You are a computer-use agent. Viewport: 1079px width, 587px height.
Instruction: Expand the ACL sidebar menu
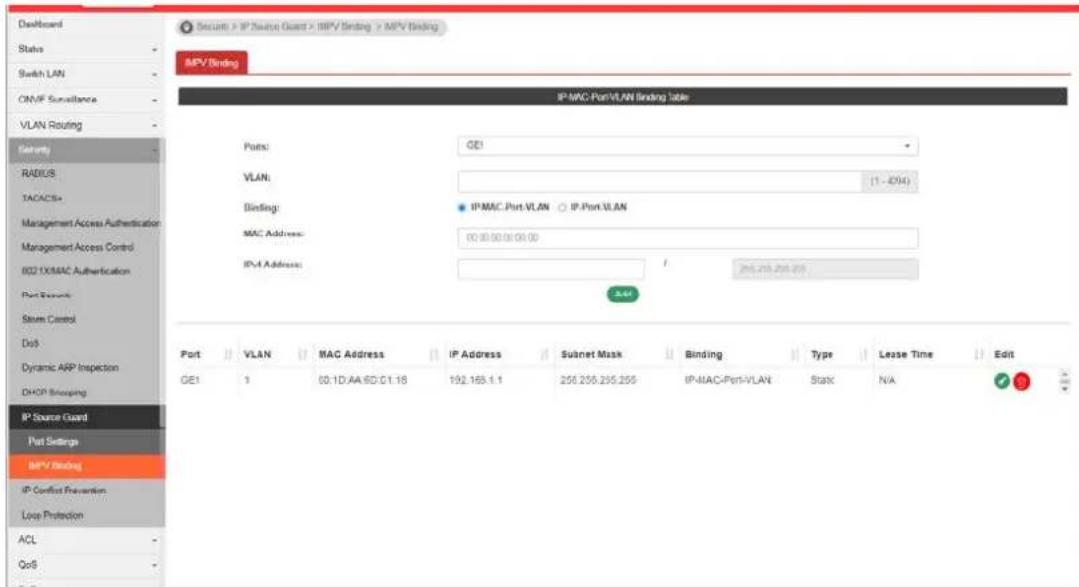point(86,540)
